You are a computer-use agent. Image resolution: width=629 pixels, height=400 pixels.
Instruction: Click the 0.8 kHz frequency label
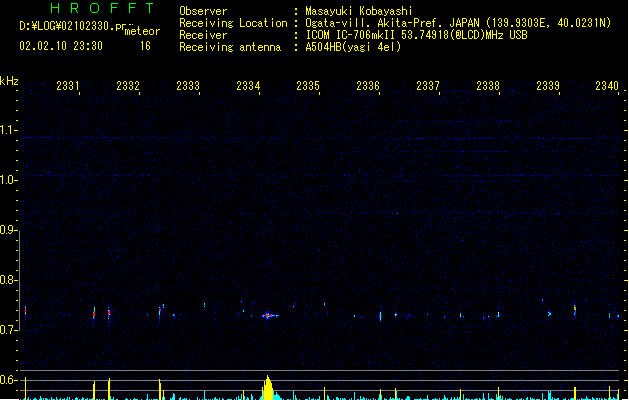pyautogui.click(x=7, y=280)
